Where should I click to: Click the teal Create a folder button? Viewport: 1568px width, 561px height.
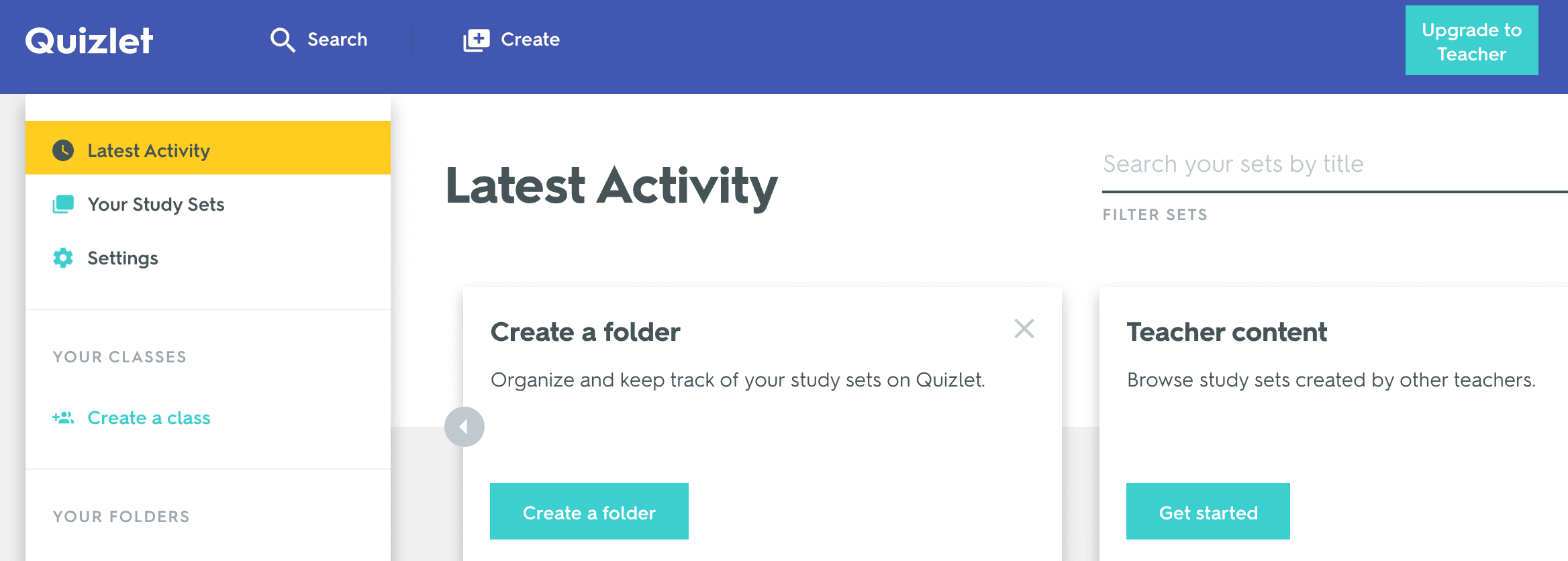tap(589, 511)
